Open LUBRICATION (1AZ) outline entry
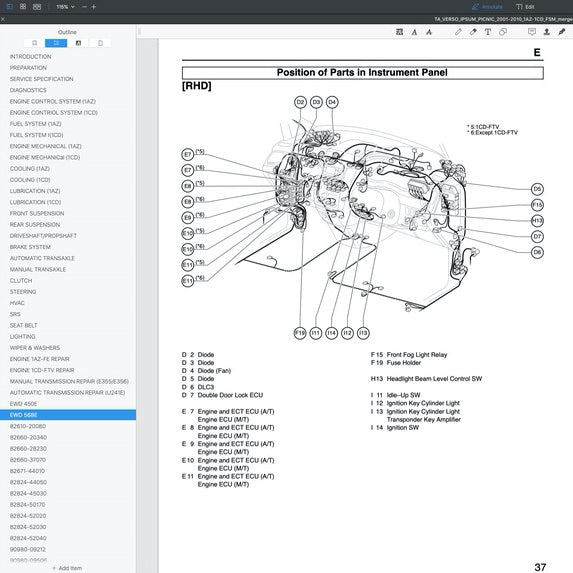The image size is (573, 573). (35, 191)
